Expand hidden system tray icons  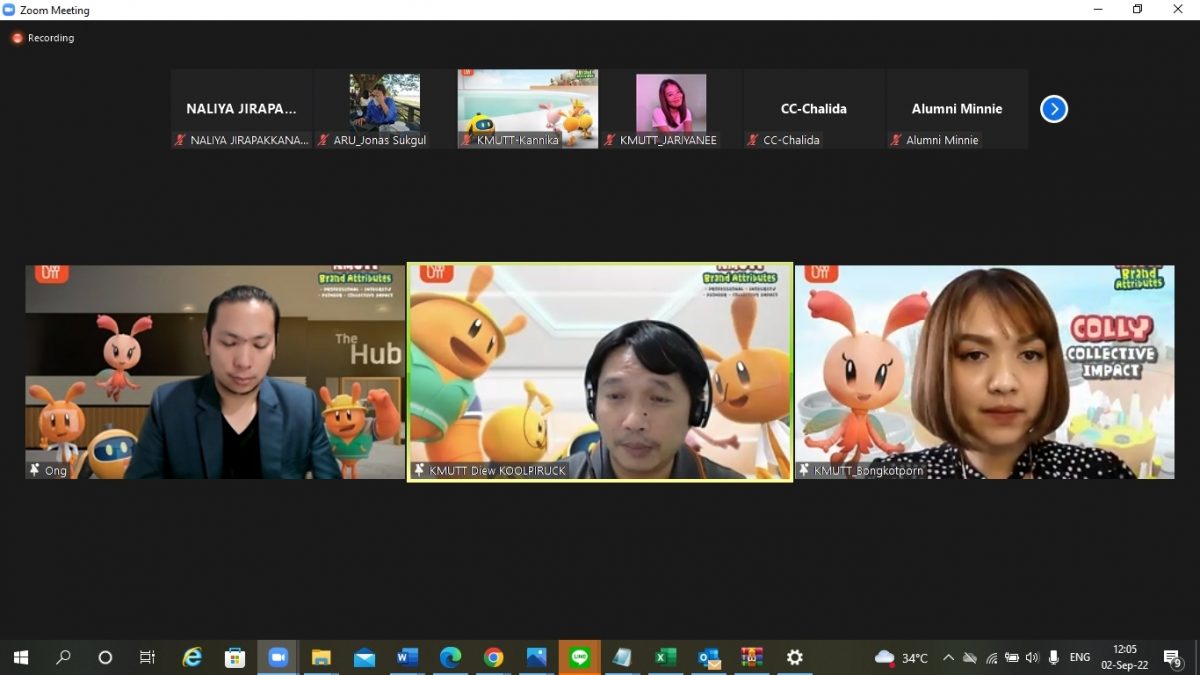pos(948,657)
